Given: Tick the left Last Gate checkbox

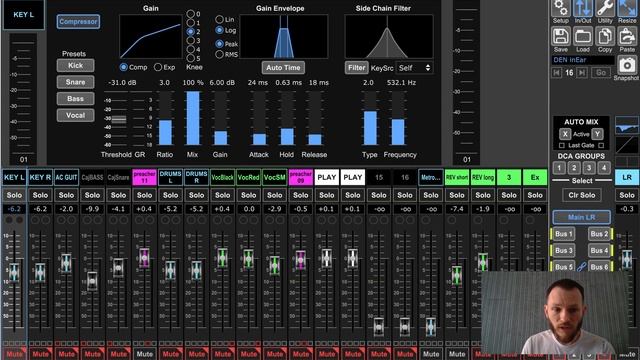Looking at the screenshot, I should (x=562, y=145).
